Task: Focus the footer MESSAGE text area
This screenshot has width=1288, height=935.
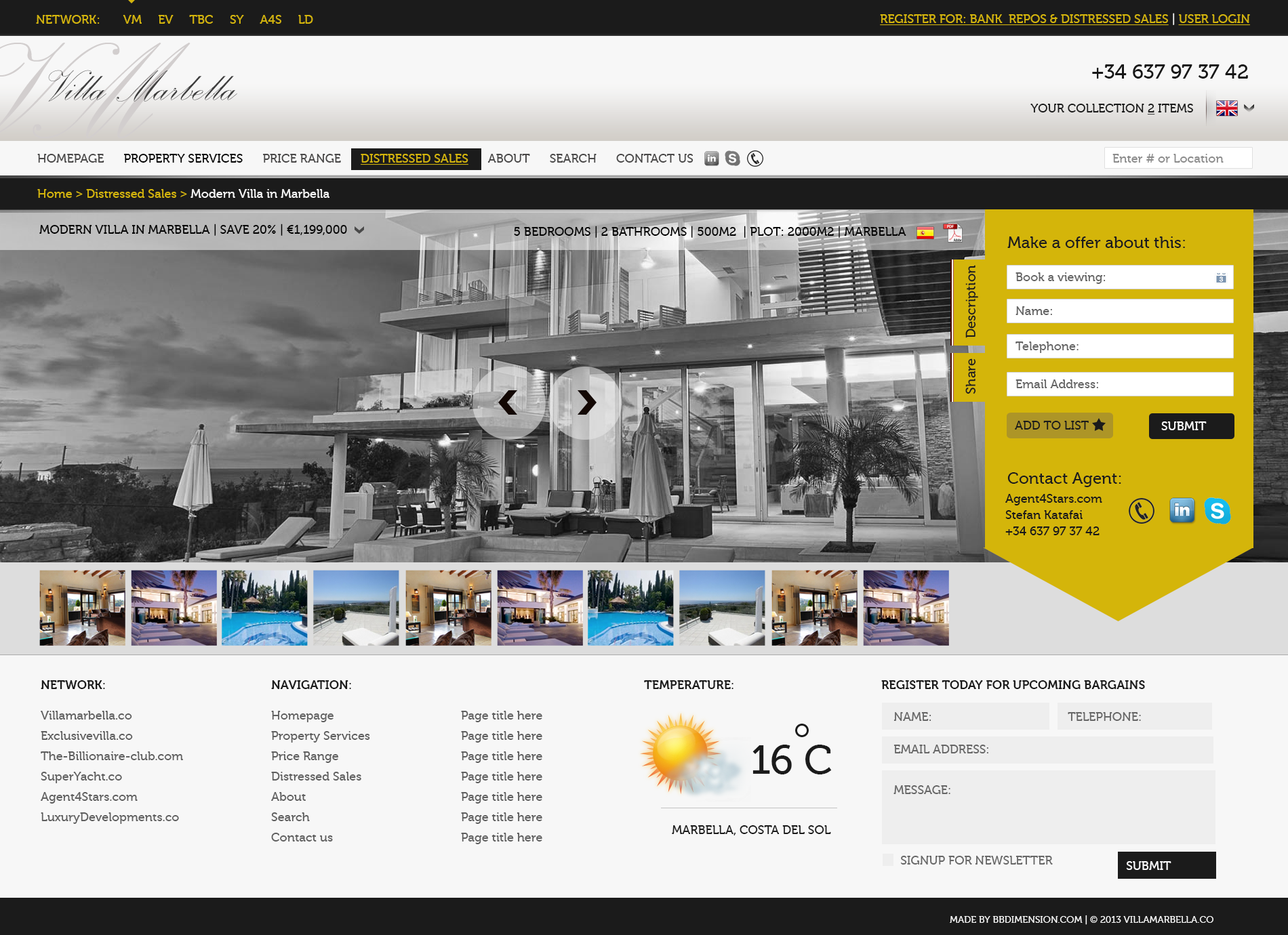Action: [x=1048, y=807]
